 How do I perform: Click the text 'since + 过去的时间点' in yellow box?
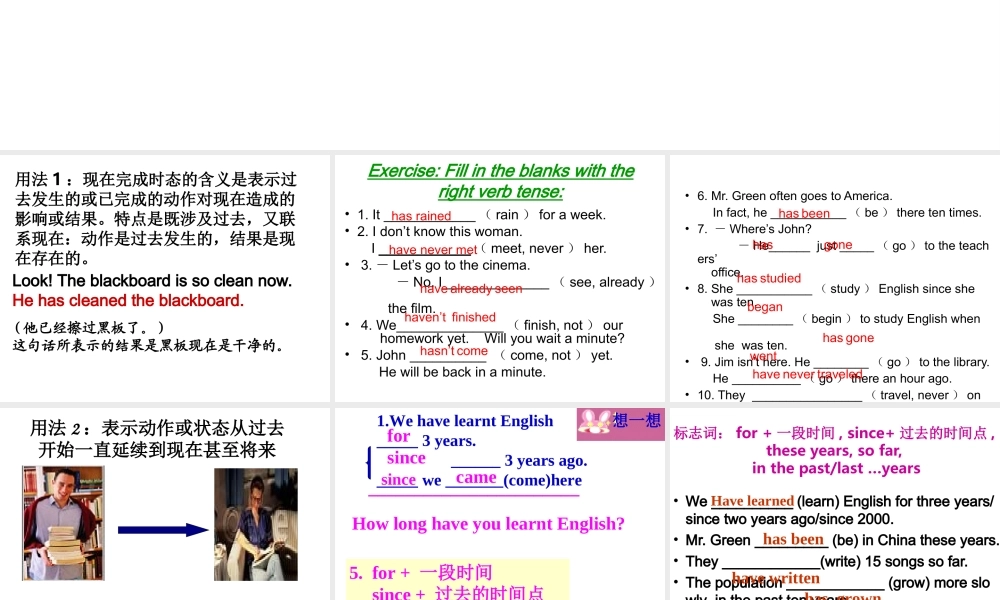point(458,593)
